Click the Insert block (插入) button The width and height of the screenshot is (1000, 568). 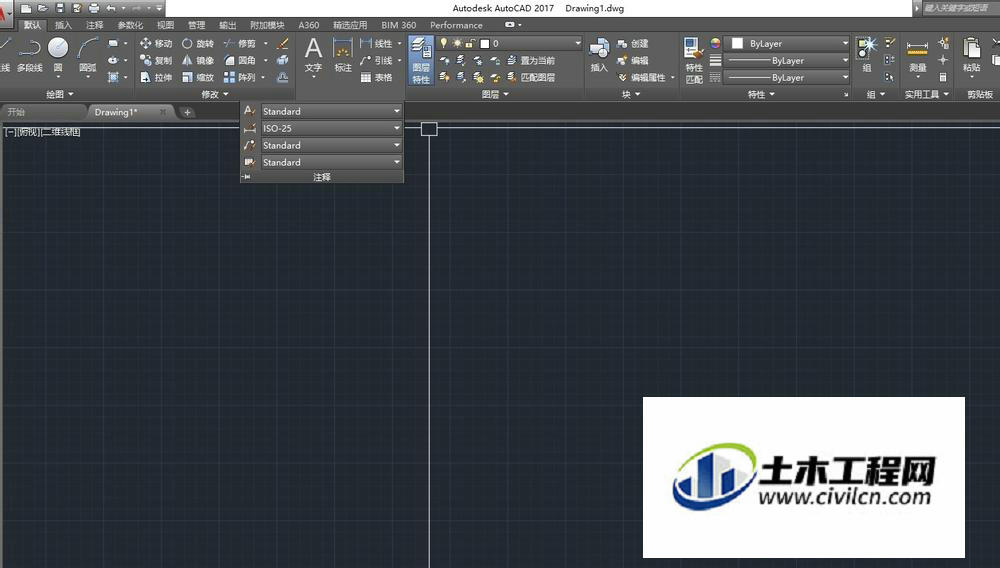click(x=599, y=55)
